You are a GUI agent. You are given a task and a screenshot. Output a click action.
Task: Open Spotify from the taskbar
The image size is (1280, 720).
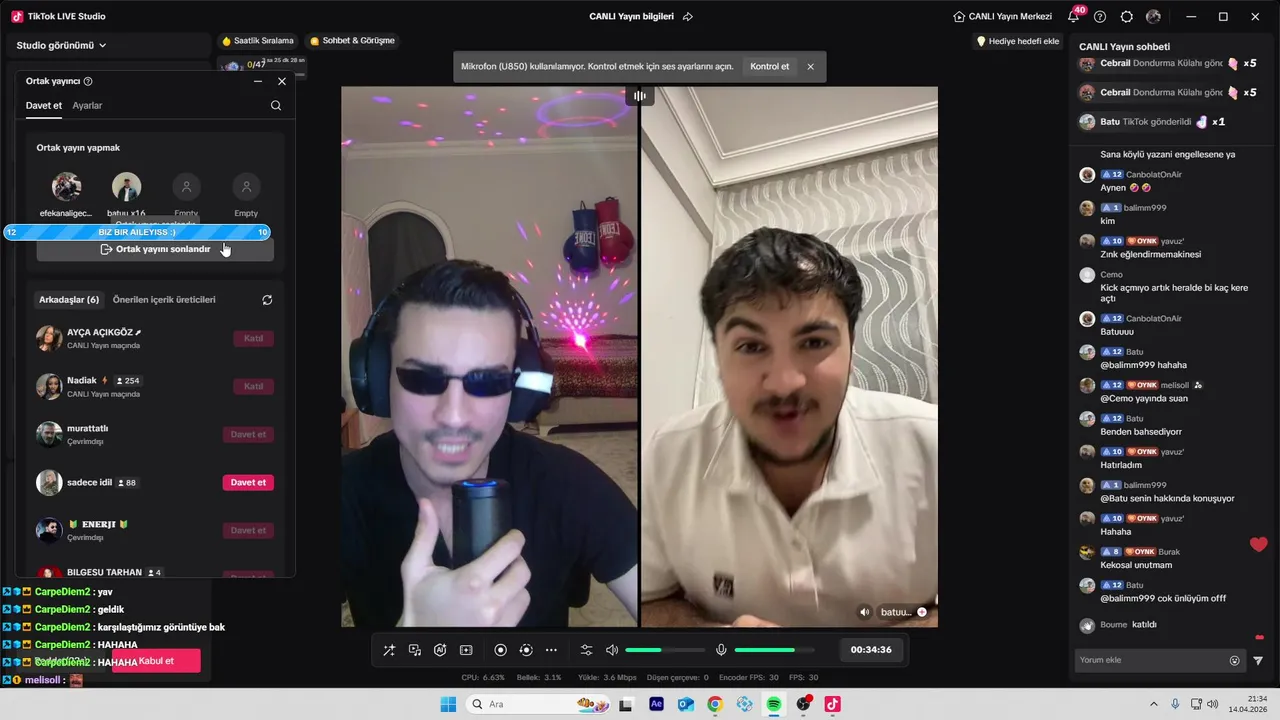point(774,704)
